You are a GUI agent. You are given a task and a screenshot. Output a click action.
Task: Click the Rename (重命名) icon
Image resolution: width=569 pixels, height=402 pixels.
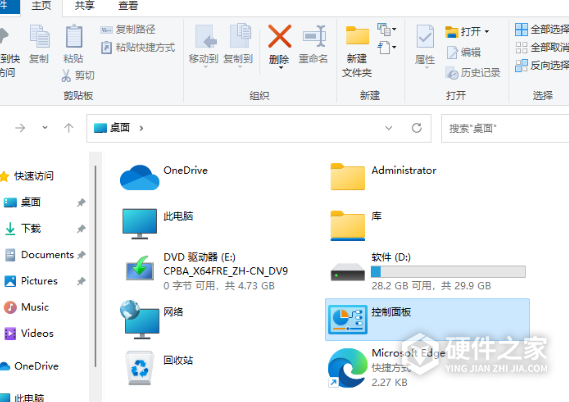[315, 36]
